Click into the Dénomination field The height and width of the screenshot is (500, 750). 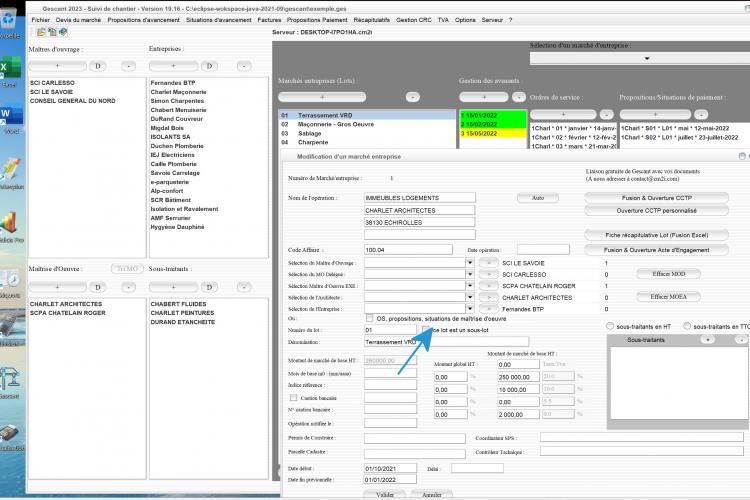click(x=446, y=342)
